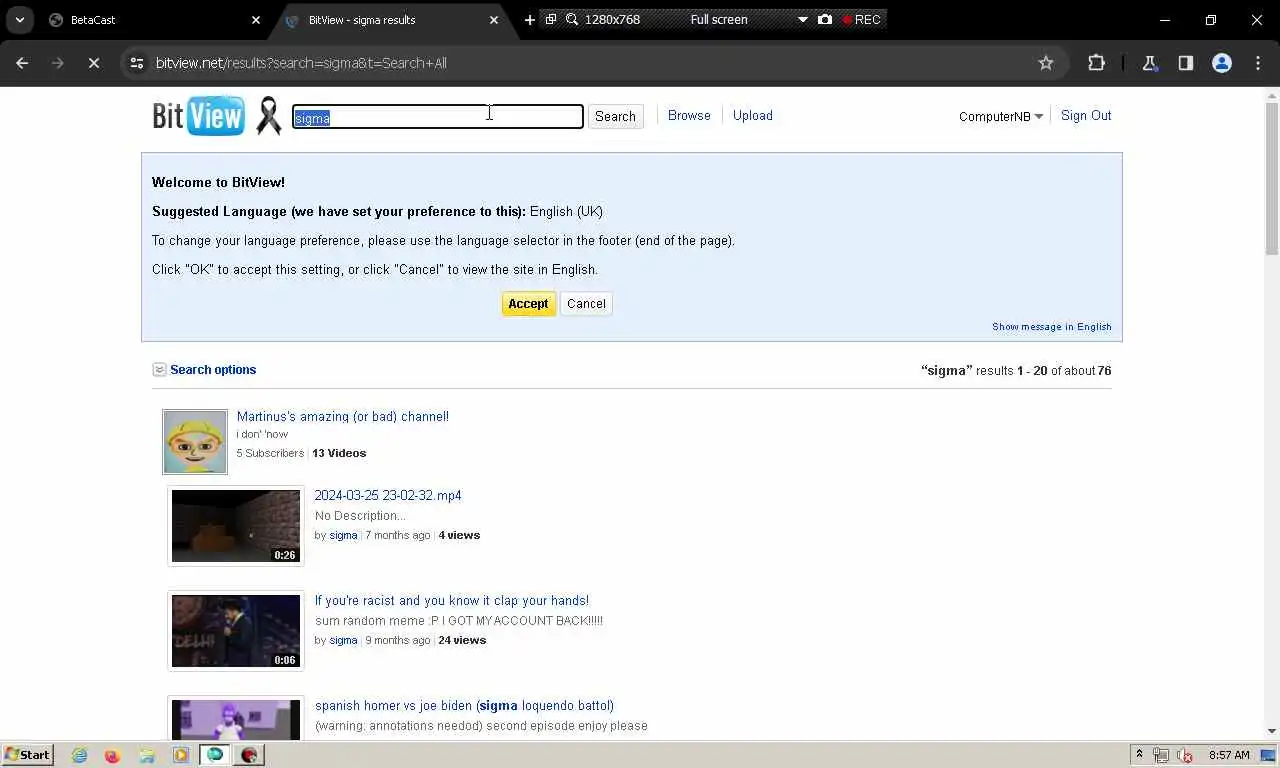
Task: Open Martinus's channel avatar thumbnail
Action: click(x=195, y=441)
